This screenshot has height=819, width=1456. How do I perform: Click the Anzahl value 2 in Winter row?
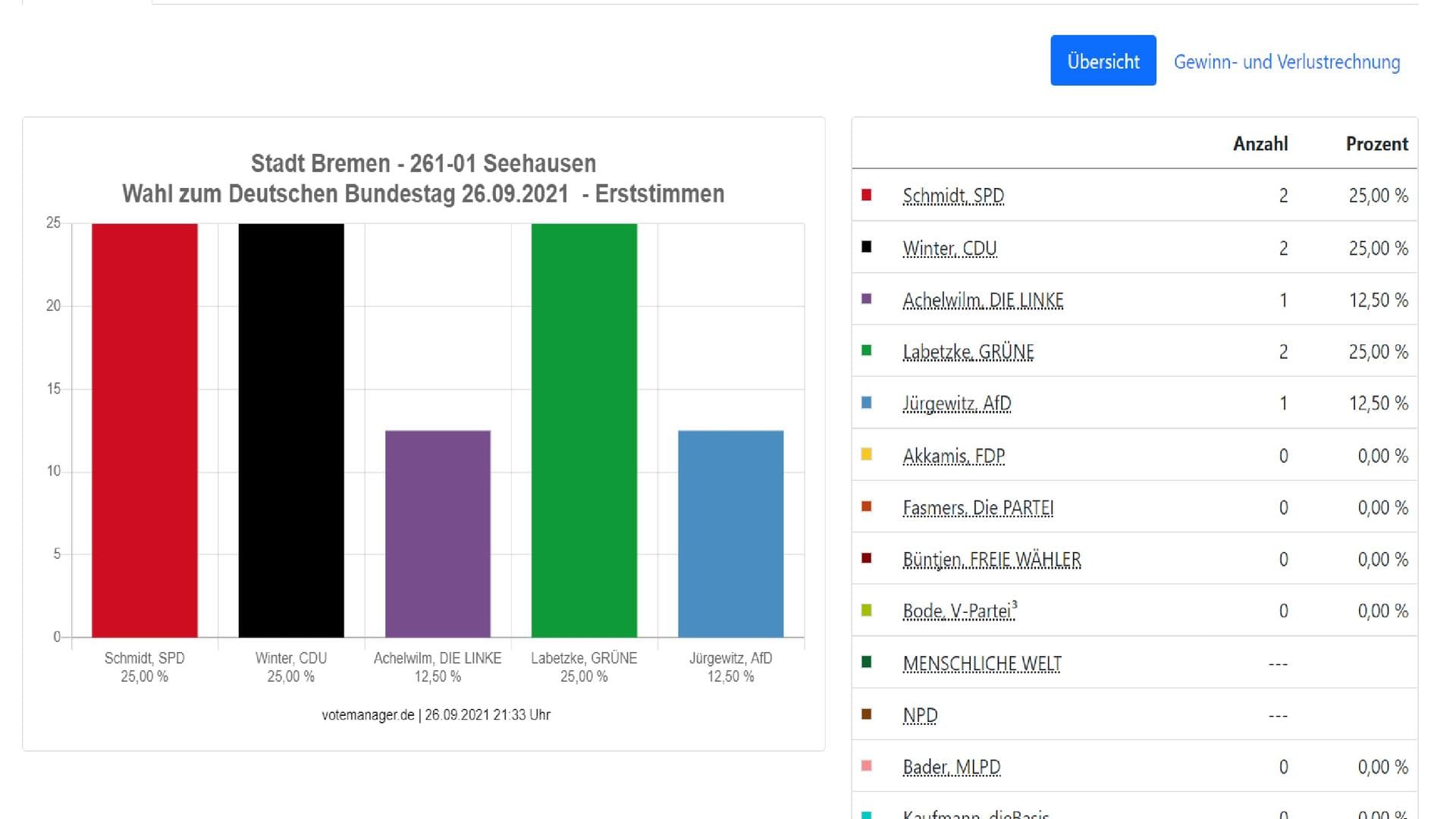point(1283,248)
